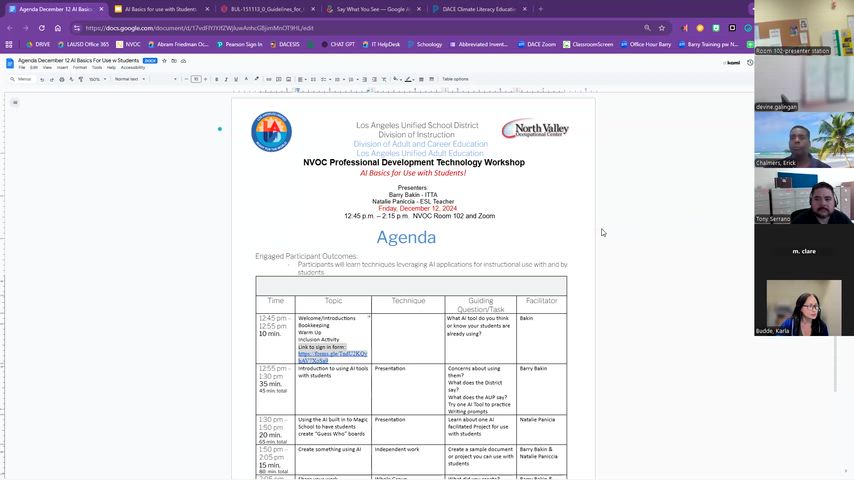Open the text color picker
Viewport: 854px width, 480px height.
point(246,79)
